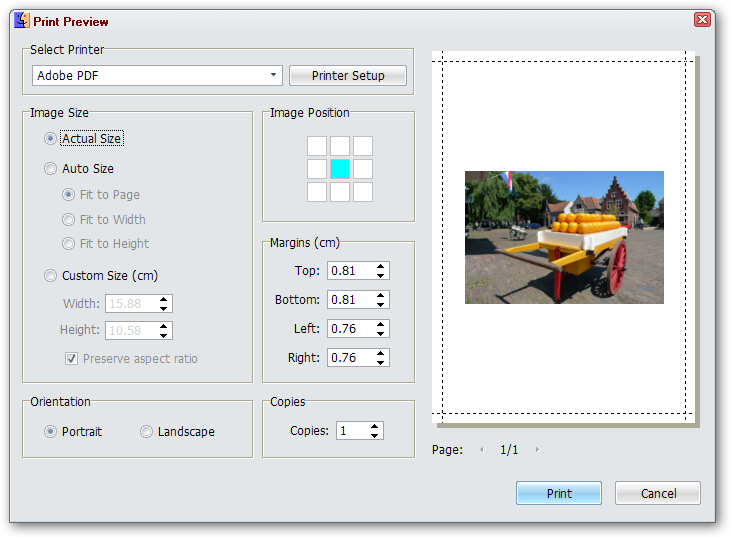Viewport: 730px width, 537px height.
Task: Select Portrait orientation
Action: click(x=50, y=432)
